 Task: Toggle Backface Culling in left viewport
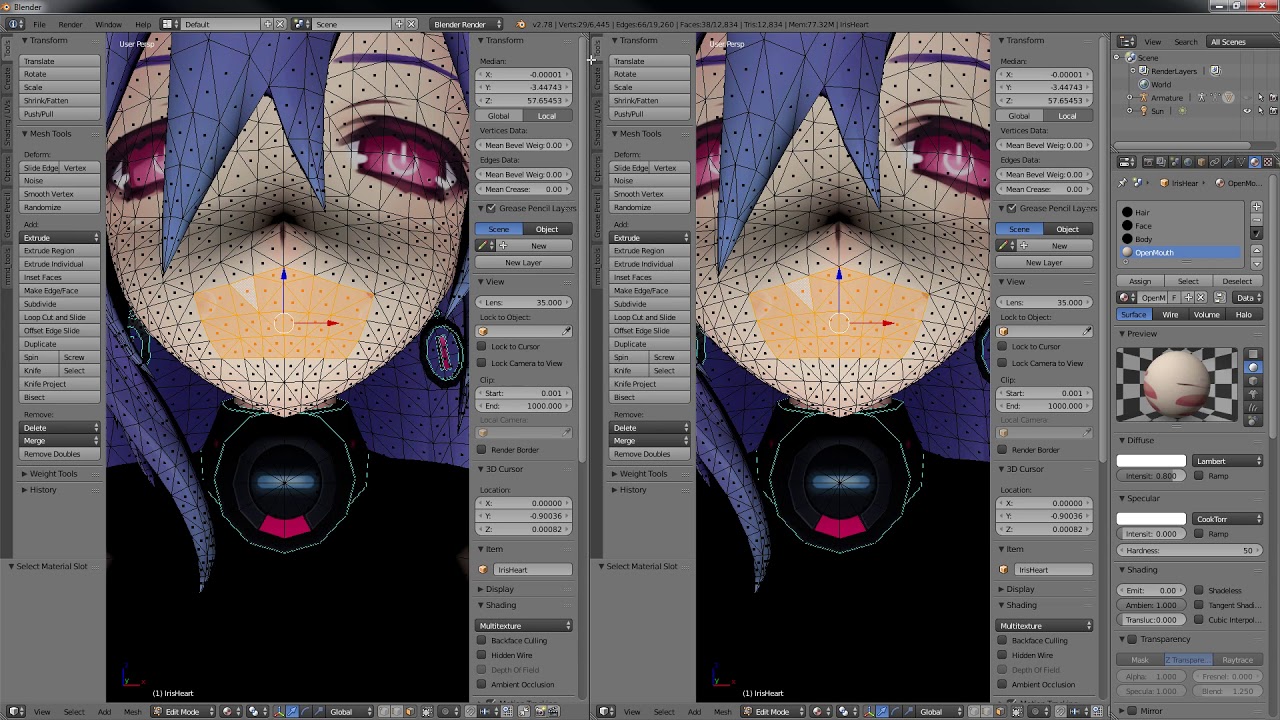482,641
